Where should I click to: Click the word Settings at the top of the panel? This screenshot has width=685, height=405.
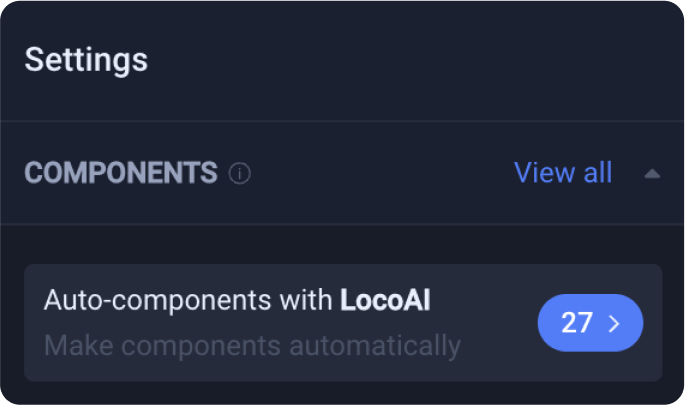(x=86, y=60)
